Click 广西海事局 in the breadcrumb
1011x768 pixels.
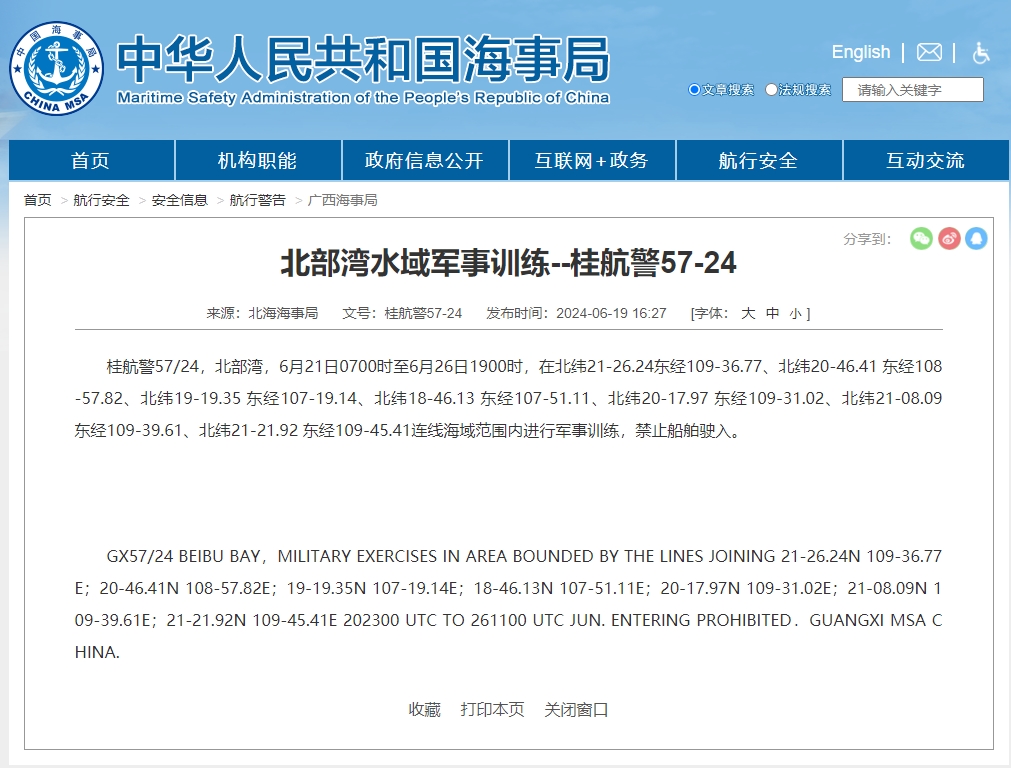(343, 200)
